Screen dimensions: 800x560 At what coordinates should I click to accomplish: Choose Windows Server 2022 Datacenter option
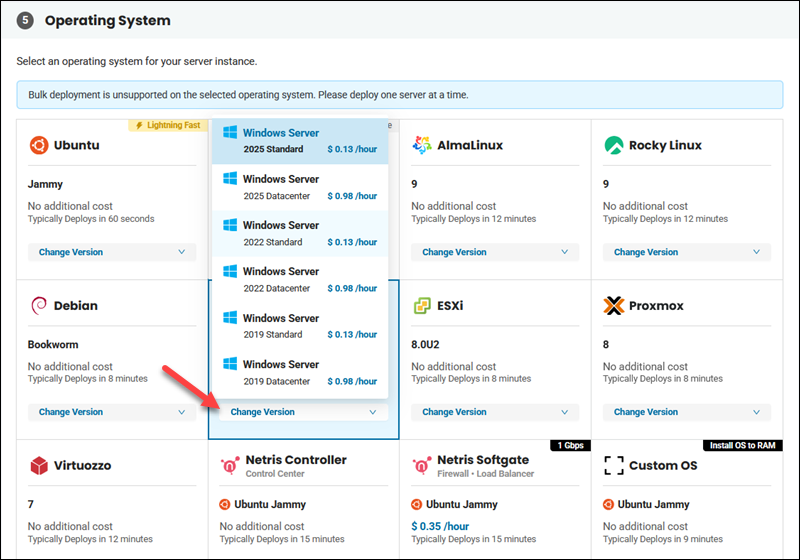(x=300, y=279)
